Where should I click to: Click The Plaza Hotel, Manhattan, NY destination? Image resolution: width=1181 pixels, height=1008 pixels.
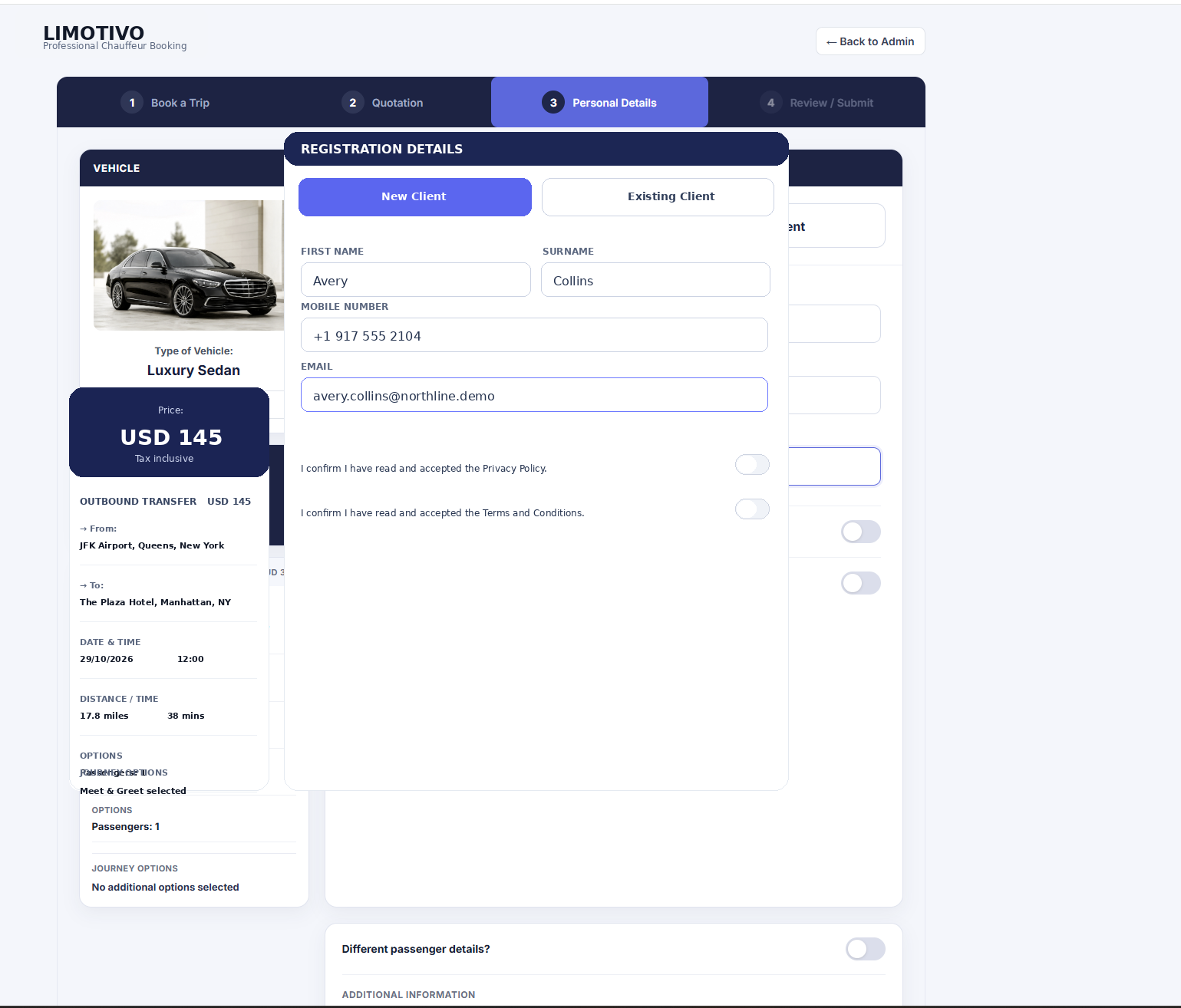click(155, 602)
